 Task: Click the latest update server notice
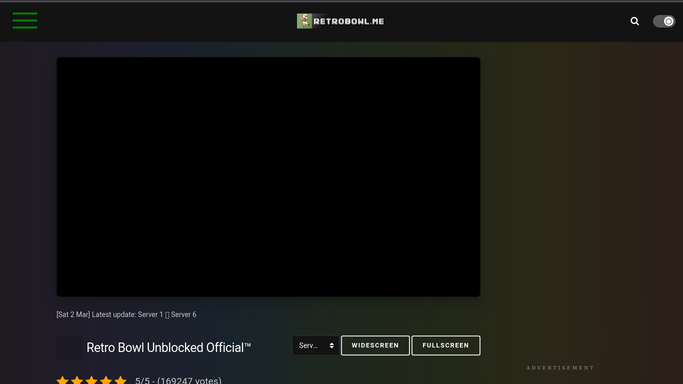[x=126, y=314]
